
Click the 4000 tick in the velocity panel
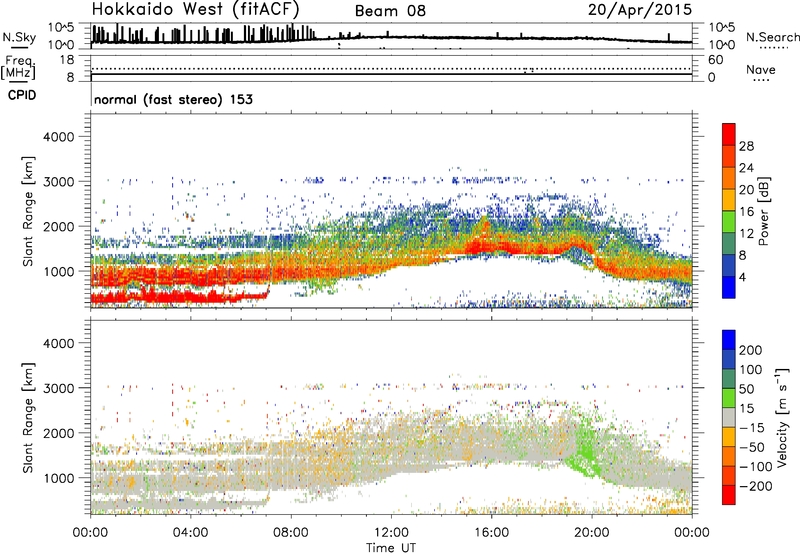59,343
